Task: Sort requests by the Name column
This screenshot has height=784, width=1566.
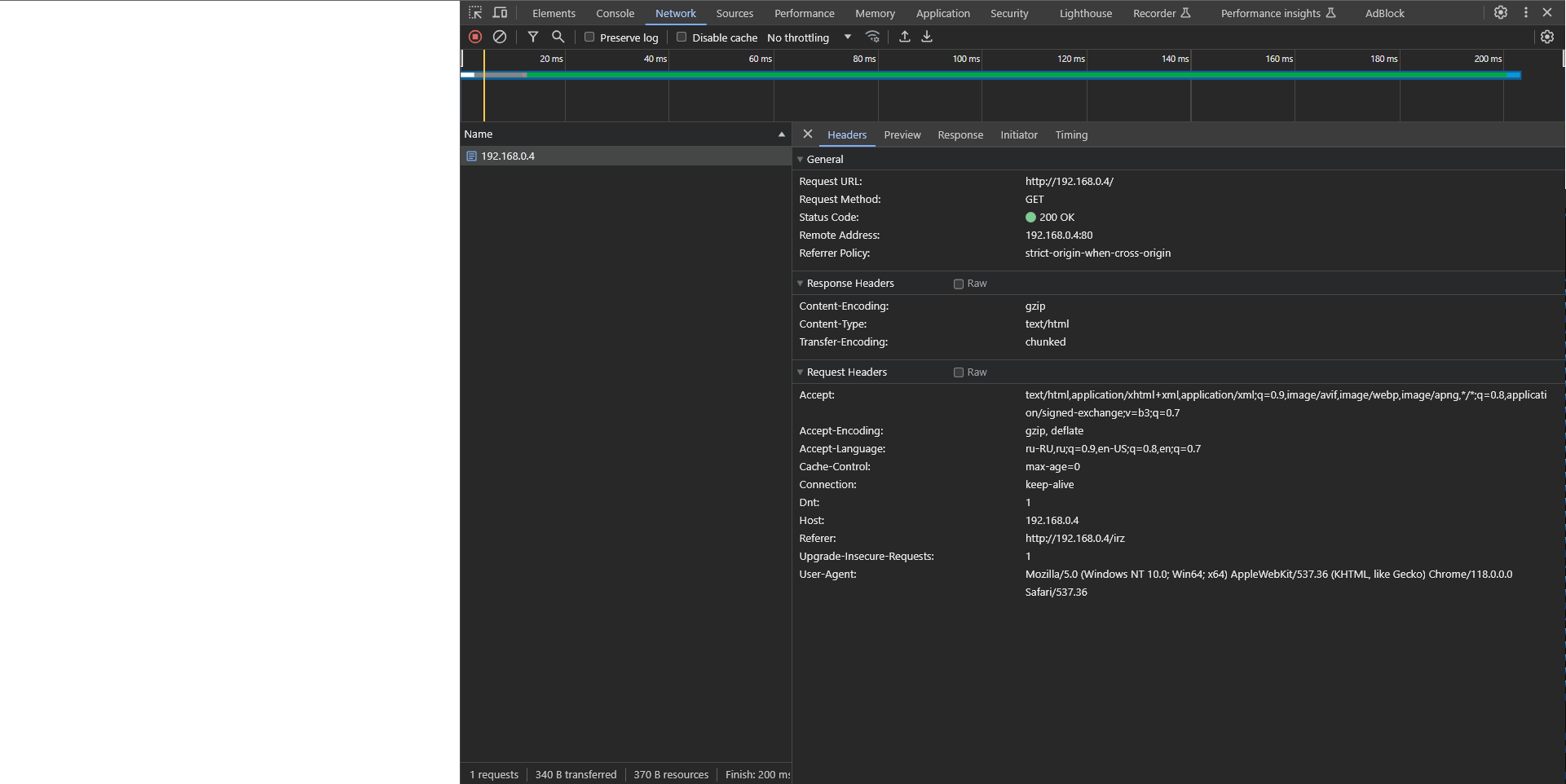Action: (x=625, y=134)
